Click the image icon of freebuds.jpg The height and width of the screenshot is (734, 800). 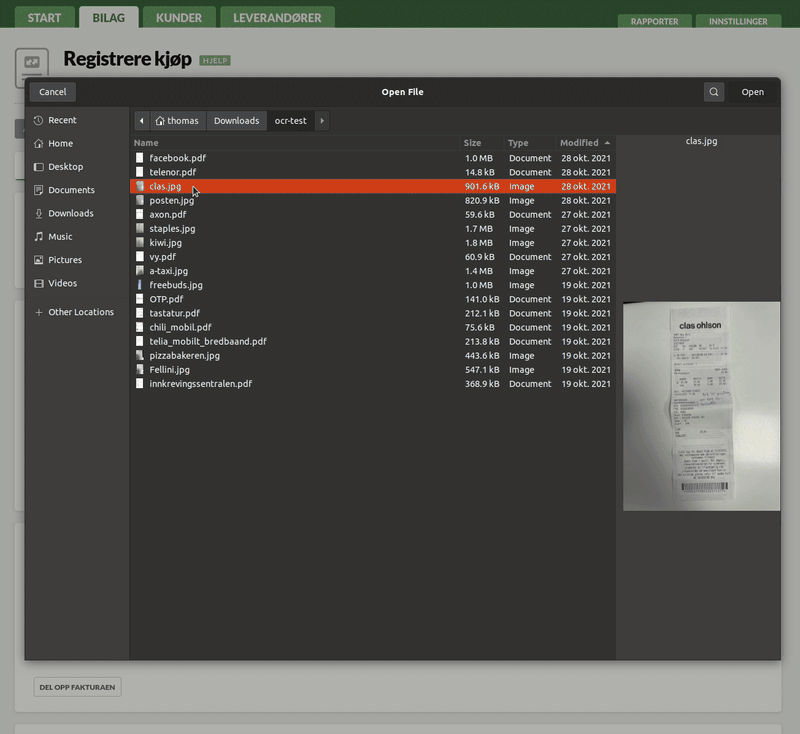pyautogui.click(x=139, y=285)
